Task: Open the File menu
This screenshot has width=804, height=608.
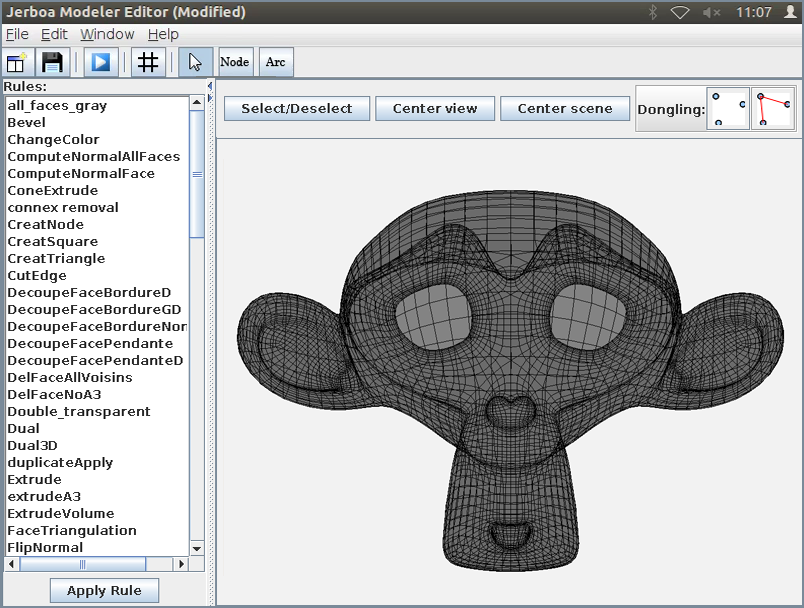Action: [17, 34]
